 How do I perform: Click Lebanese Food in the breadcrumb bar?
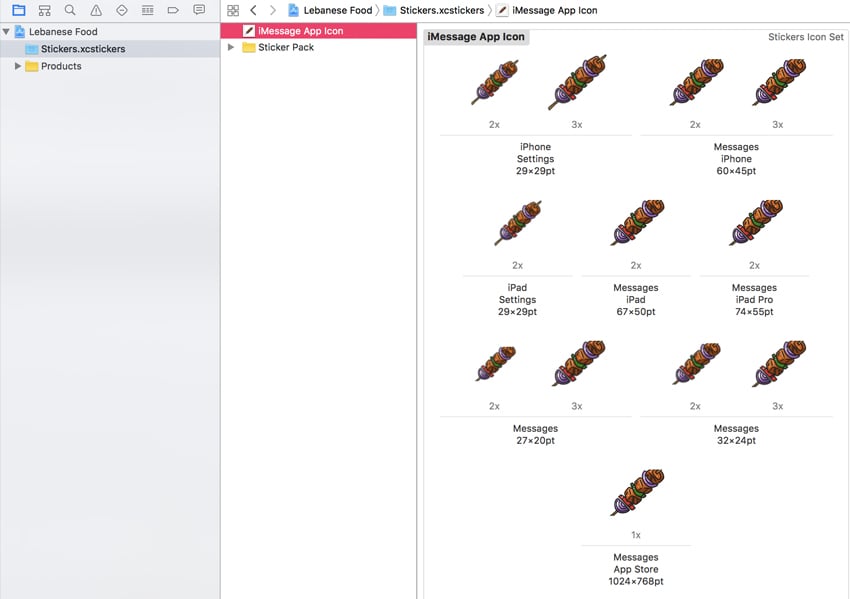(x=330, y=10)
